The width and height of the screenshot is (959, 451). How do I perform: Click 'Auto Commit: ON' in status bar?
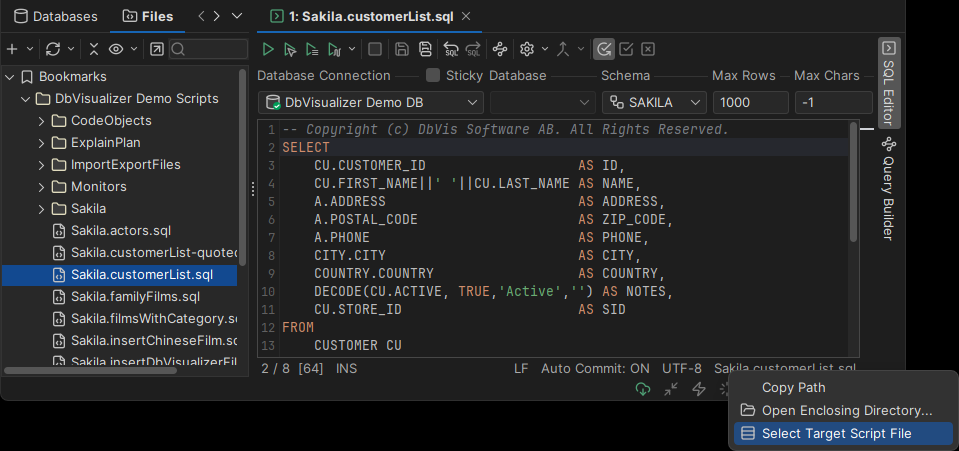tap(595, 368)
